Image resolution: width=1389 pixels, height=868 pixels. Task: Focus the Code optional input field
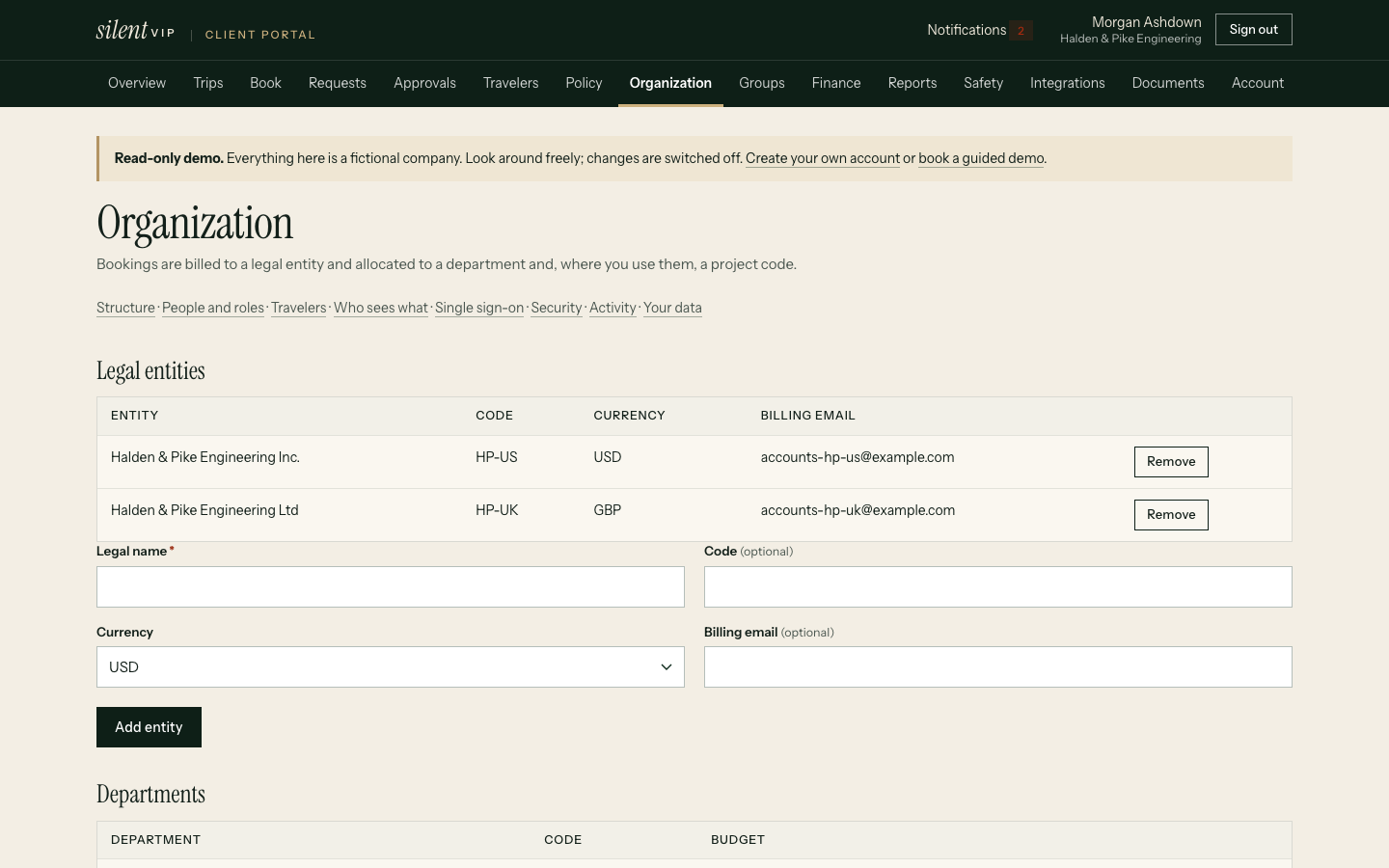(x=998, y=587)
